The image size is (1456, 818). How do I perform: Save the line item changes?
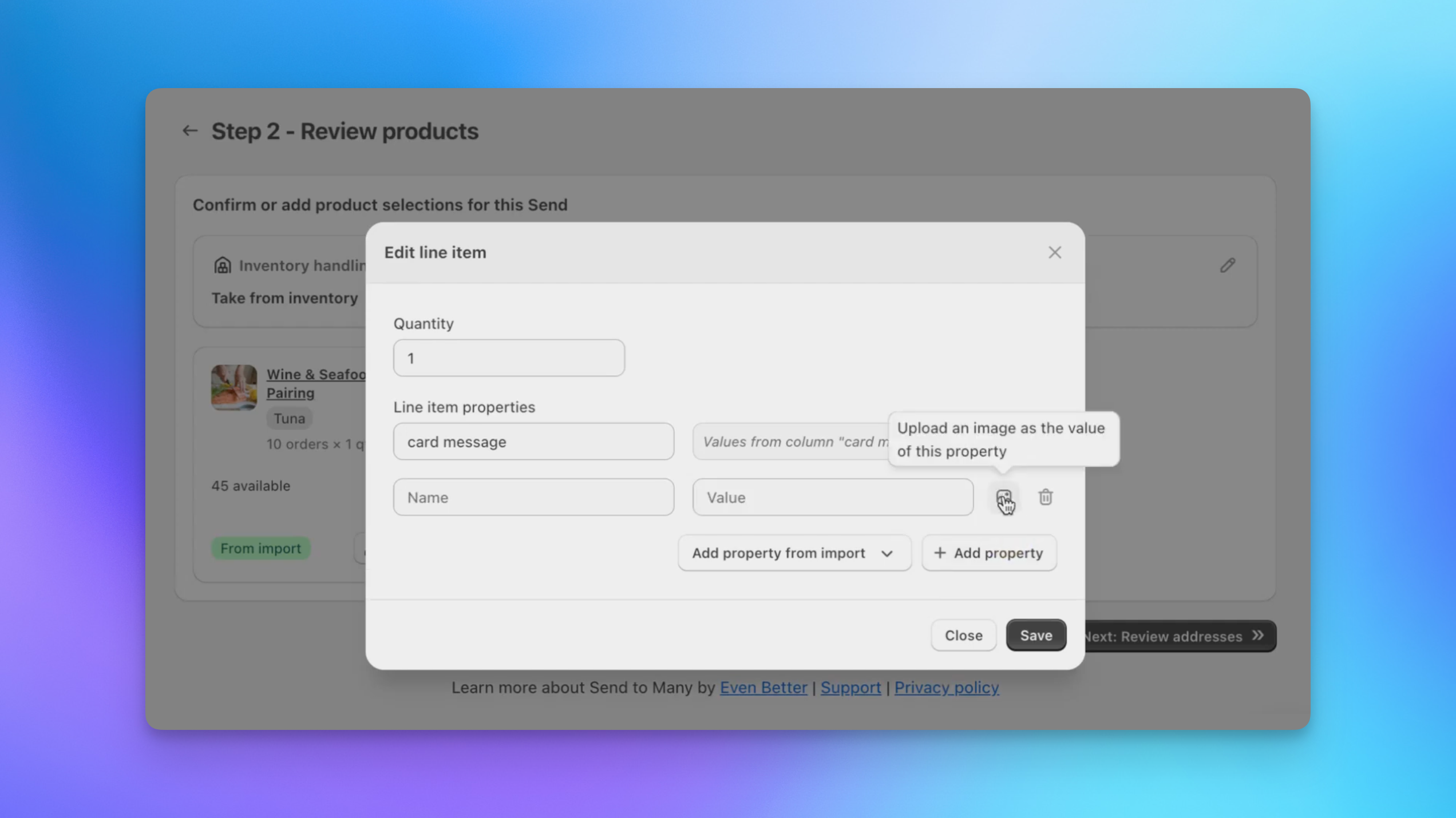tap(1036, 635)
